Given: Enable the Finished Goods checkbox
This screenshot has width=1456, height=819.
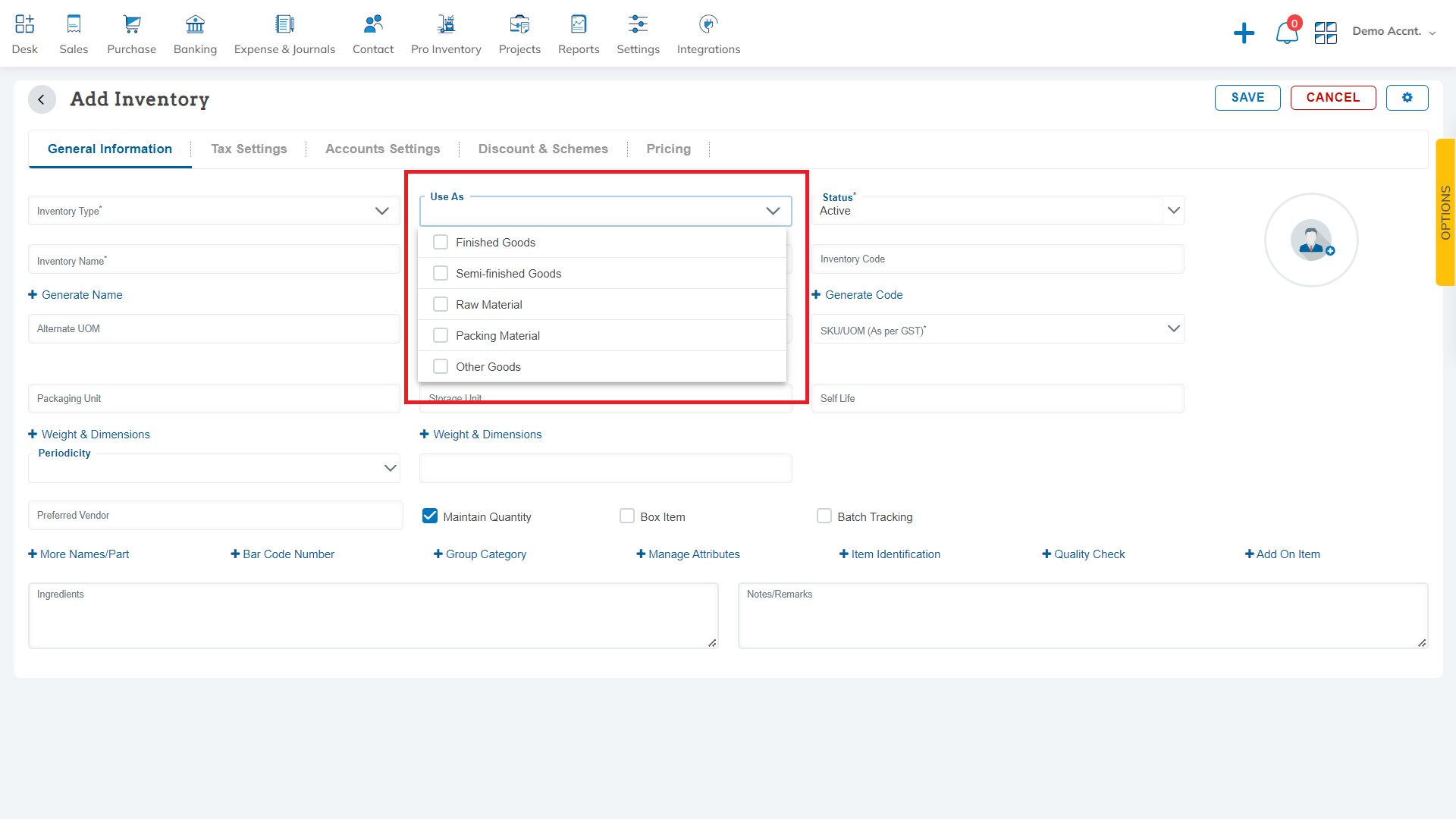Looking at the screenshot, I should click(x=441, y=242).
